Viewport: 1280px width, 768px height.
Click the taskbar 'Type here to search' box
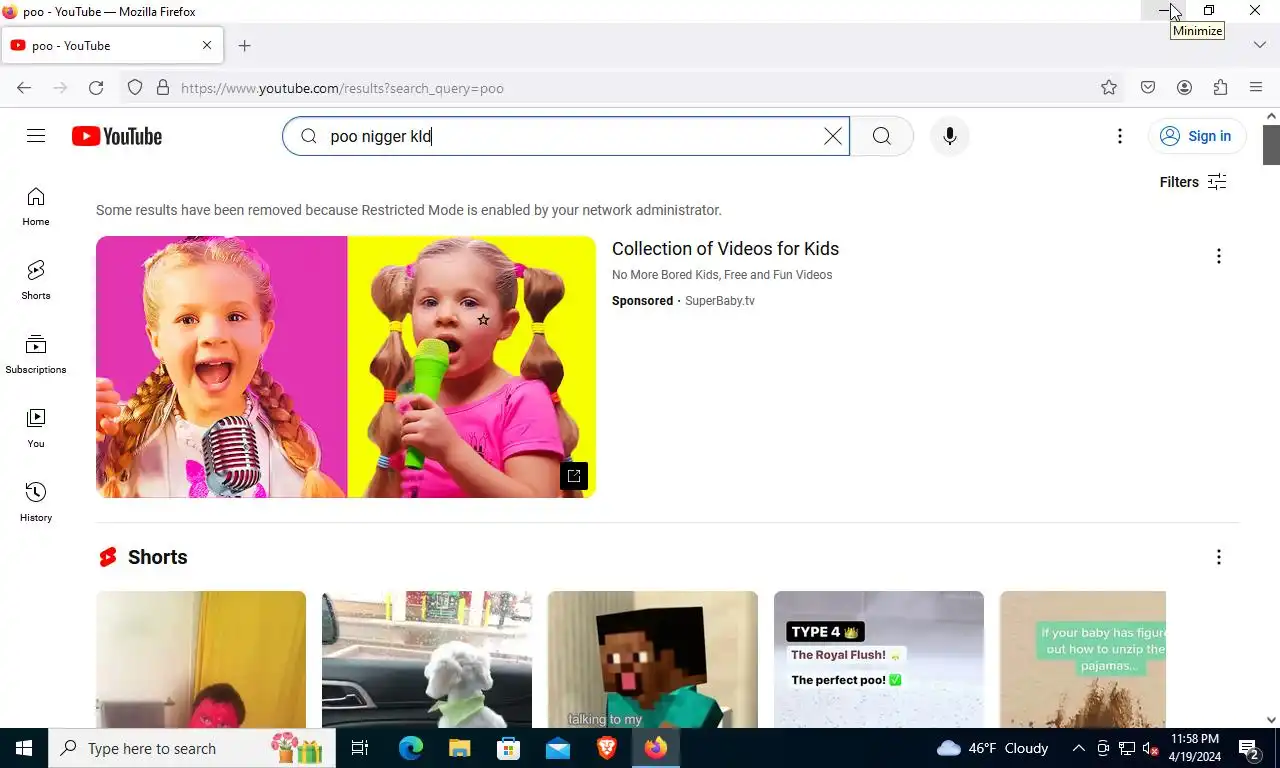(190, 748)
